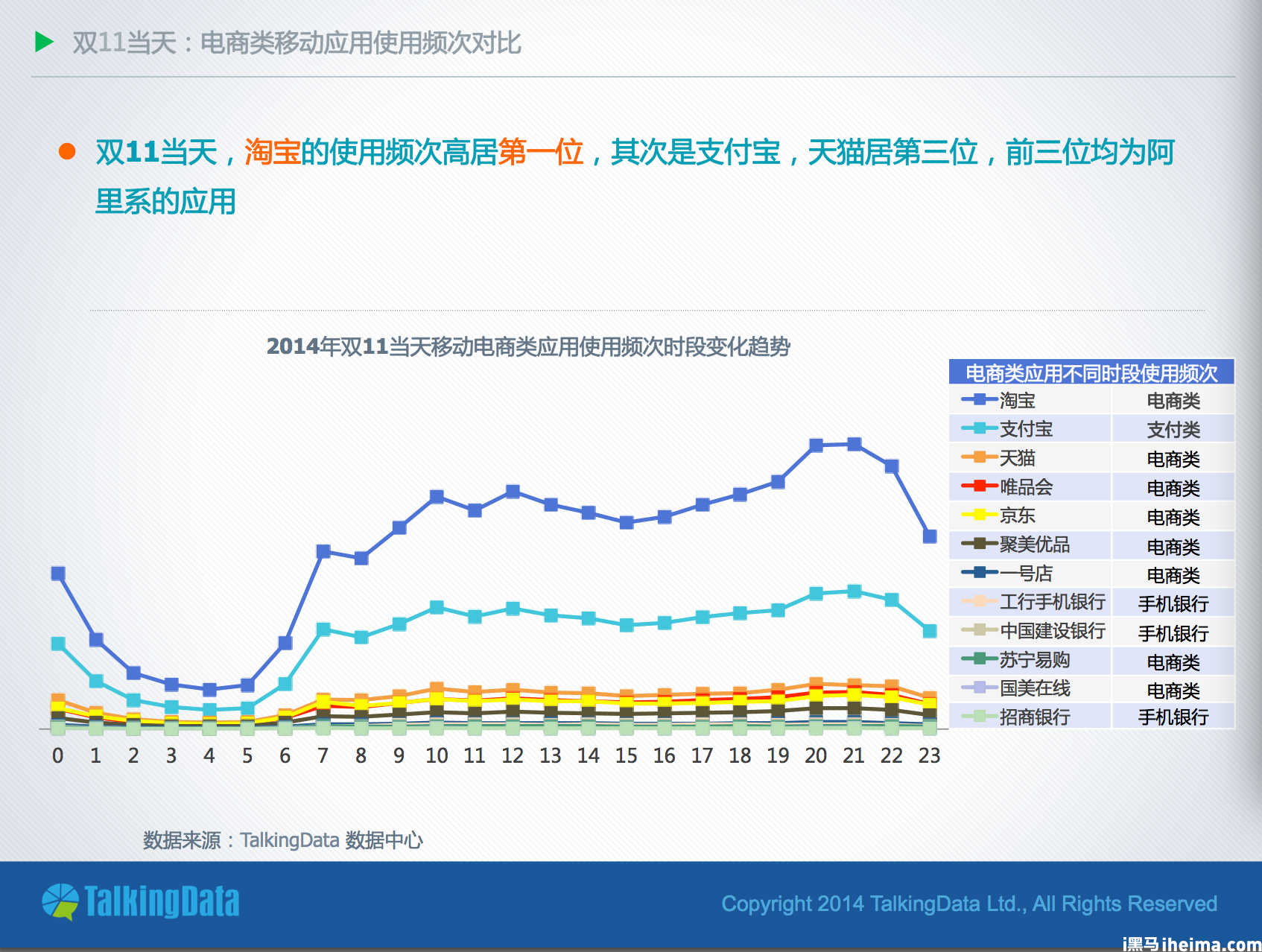Click the 淘宝 data point at hour 7
This screenshot has width=1262, height=952.
(323, 551)
